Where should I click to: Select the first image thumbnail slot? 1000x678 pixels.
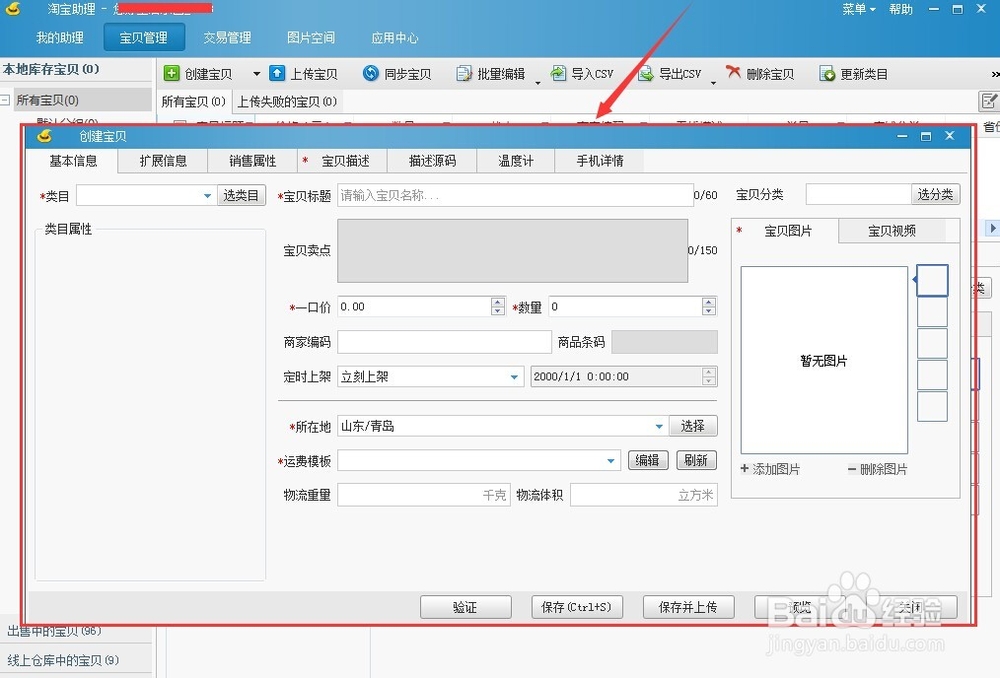(932, 281)
